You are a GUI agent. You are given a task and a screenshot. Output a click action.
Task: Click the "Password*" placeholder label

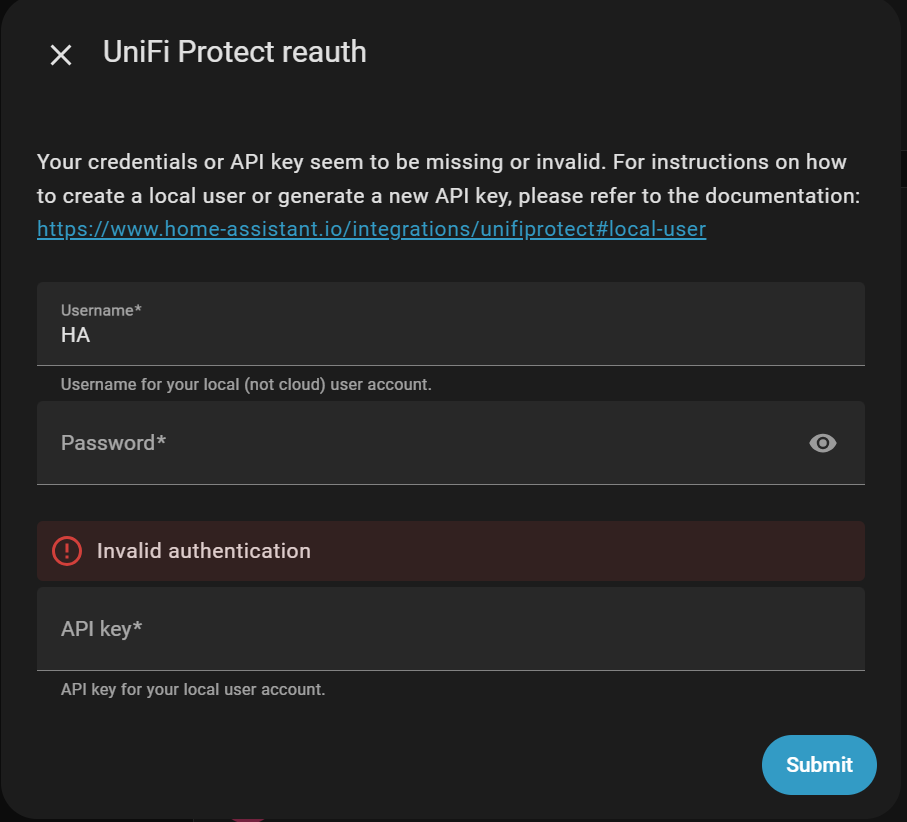(x=113, y=443)
